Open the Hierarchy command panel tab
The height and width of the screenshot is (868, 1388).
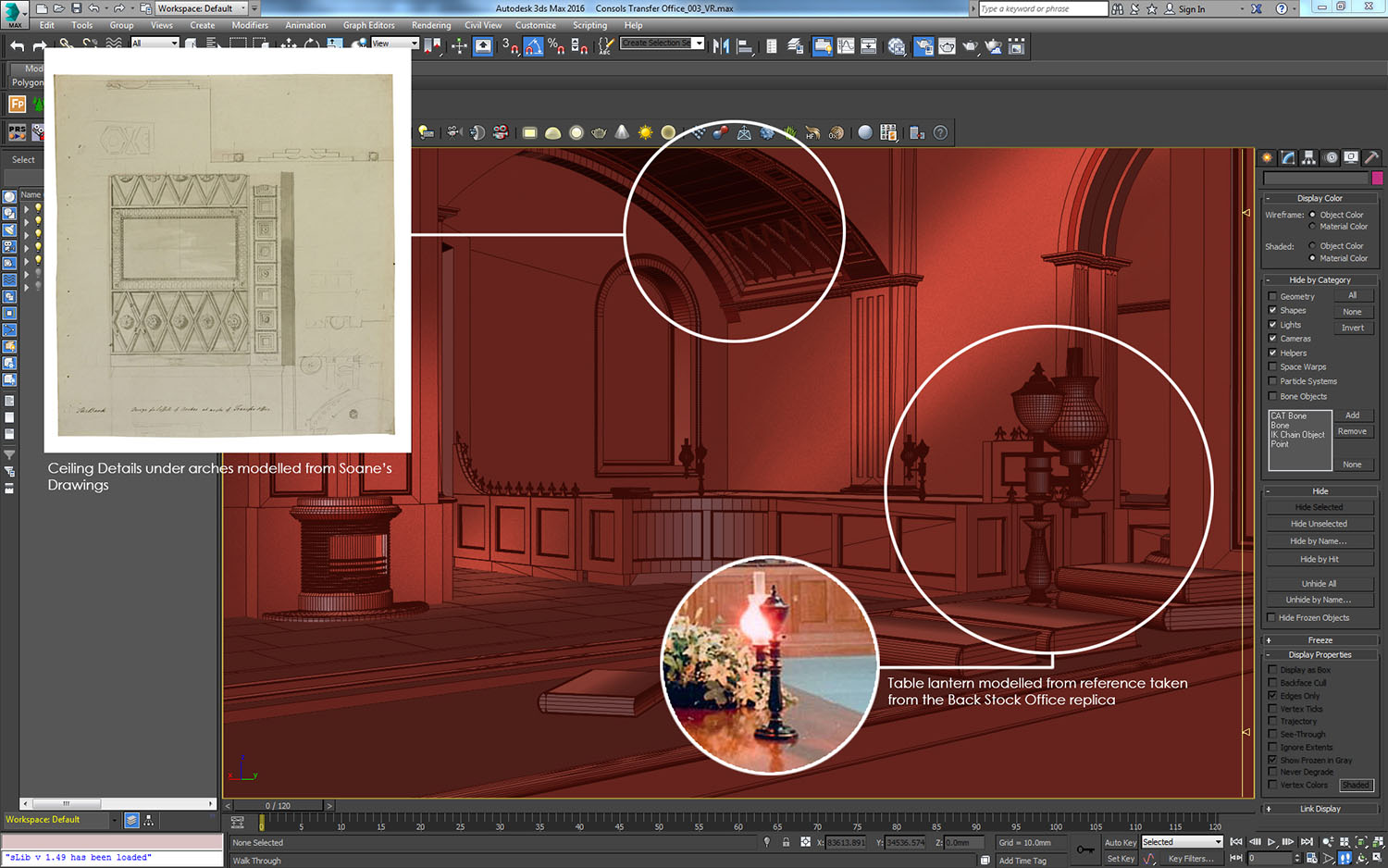tap(1308, 157)
